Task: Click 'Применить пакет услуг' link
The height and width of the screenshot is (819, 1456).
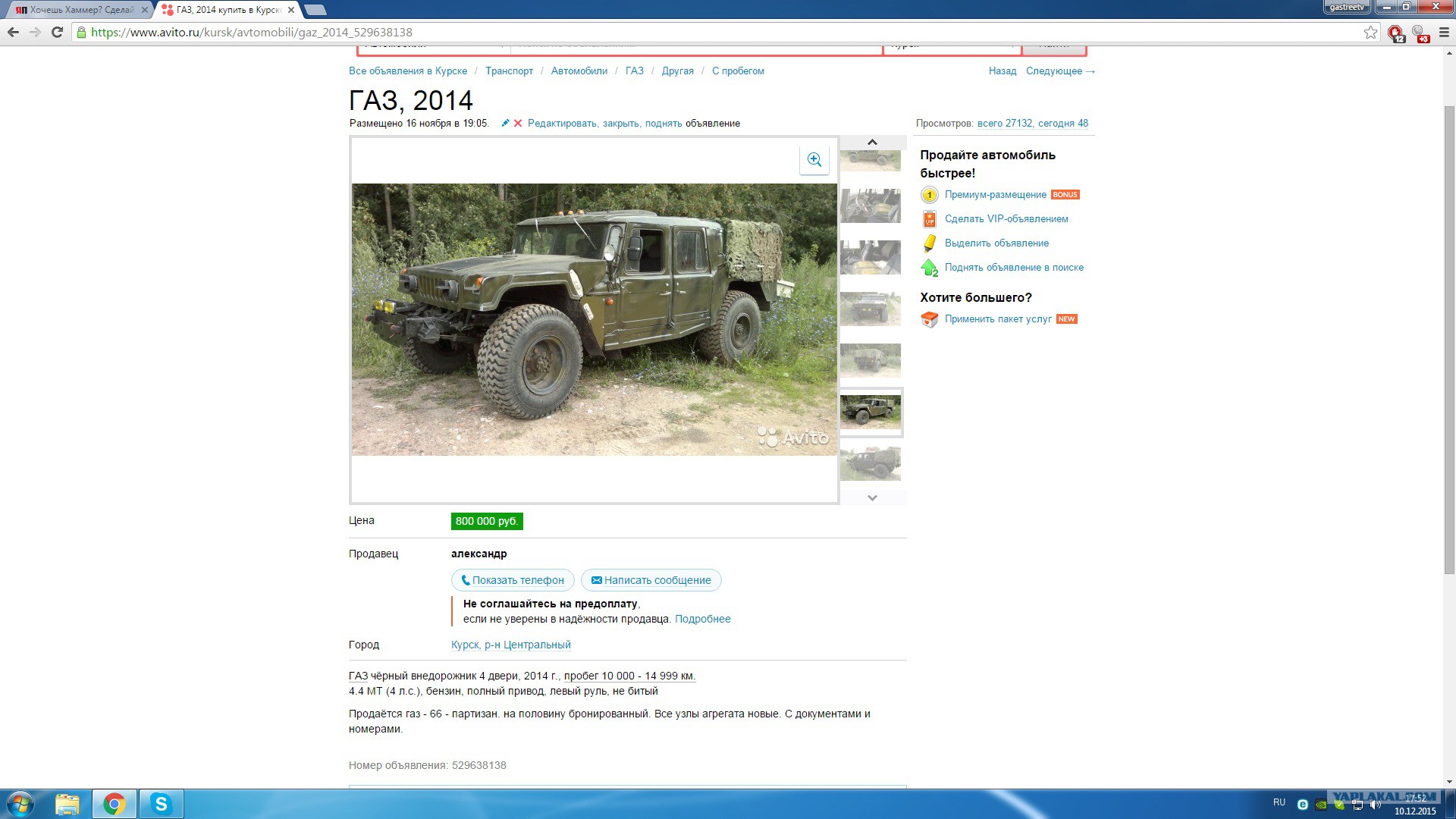Action: (998, 319)
